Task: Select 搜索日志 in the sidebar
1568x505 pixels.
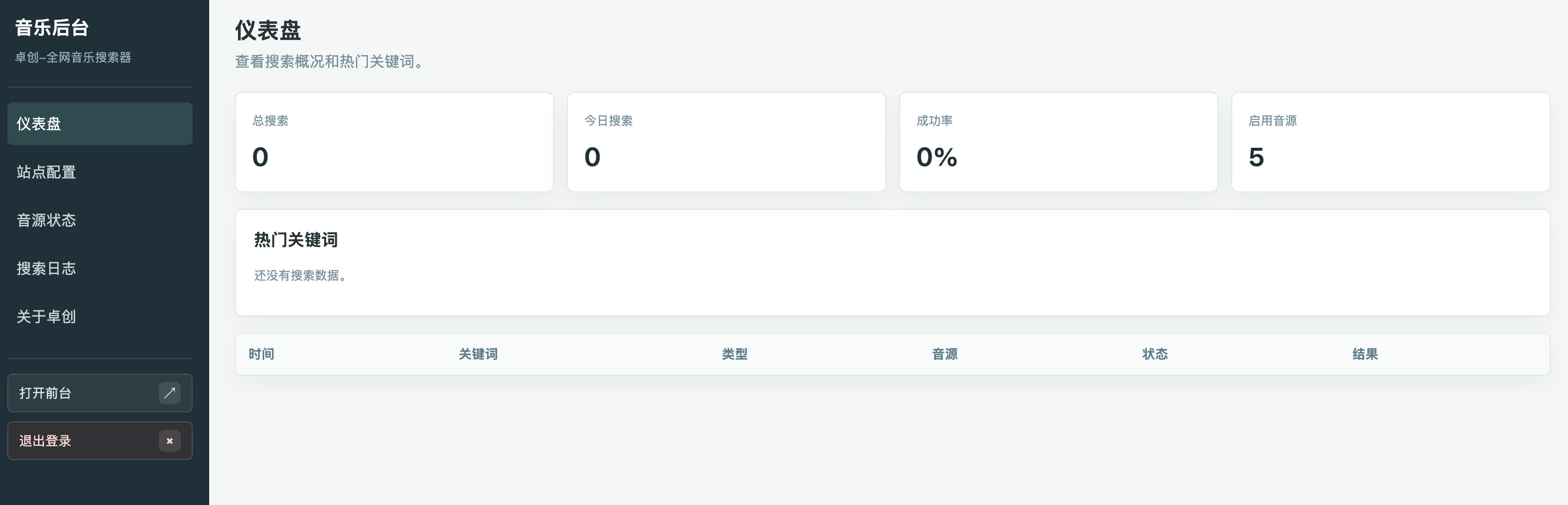Action: (100, 268)
